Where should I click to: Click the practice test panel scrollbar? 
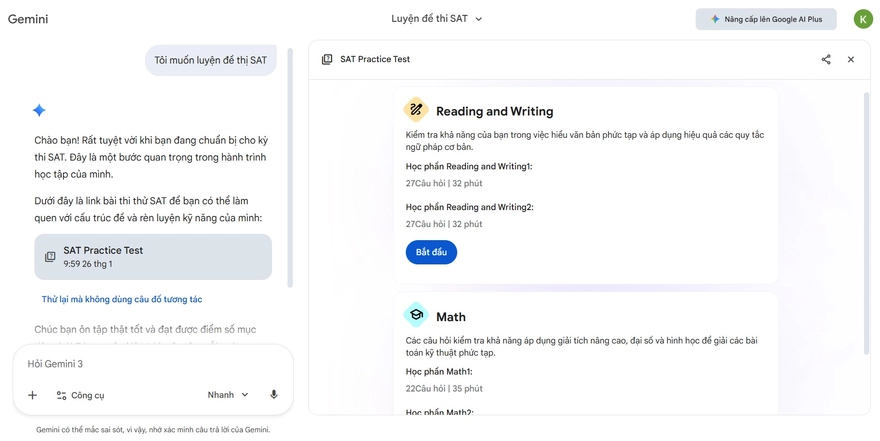(x=868, y=223)
